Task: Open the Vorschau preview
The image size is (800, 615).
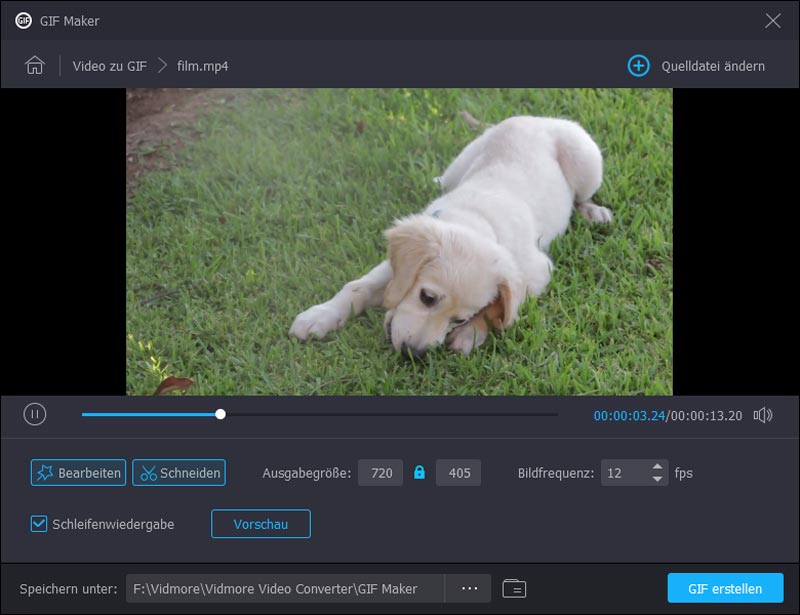Action: click(261, 522)
